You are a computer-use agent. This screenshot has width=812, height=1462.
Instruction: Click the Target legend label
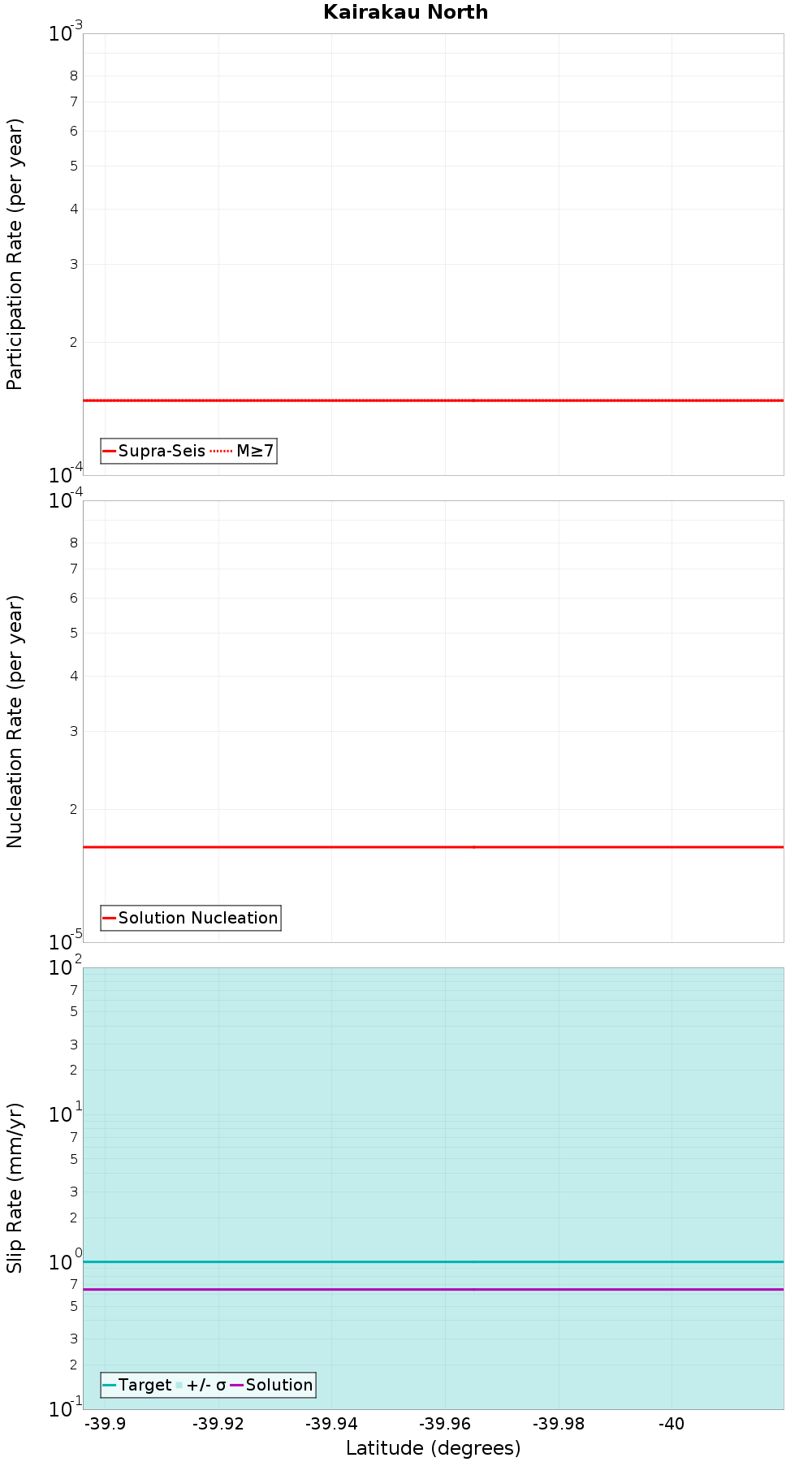145,1385
